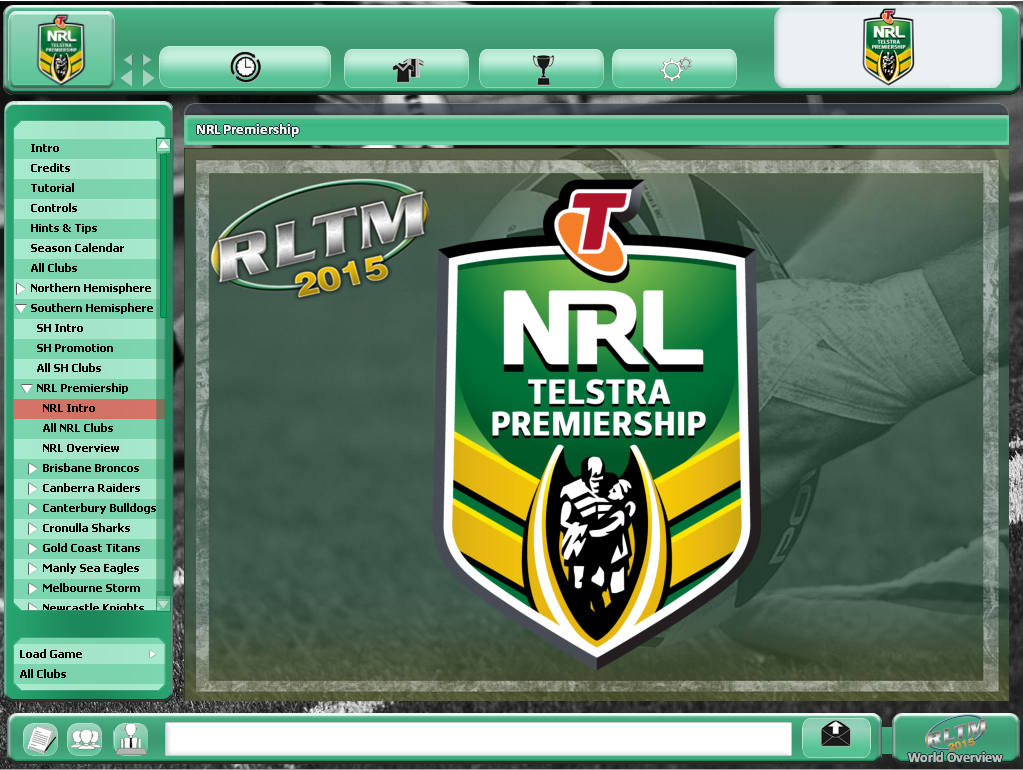Expand Melbourne Storm arrow
The width and height of the screenshot is (1023, 770).
[x=32, y=589]
